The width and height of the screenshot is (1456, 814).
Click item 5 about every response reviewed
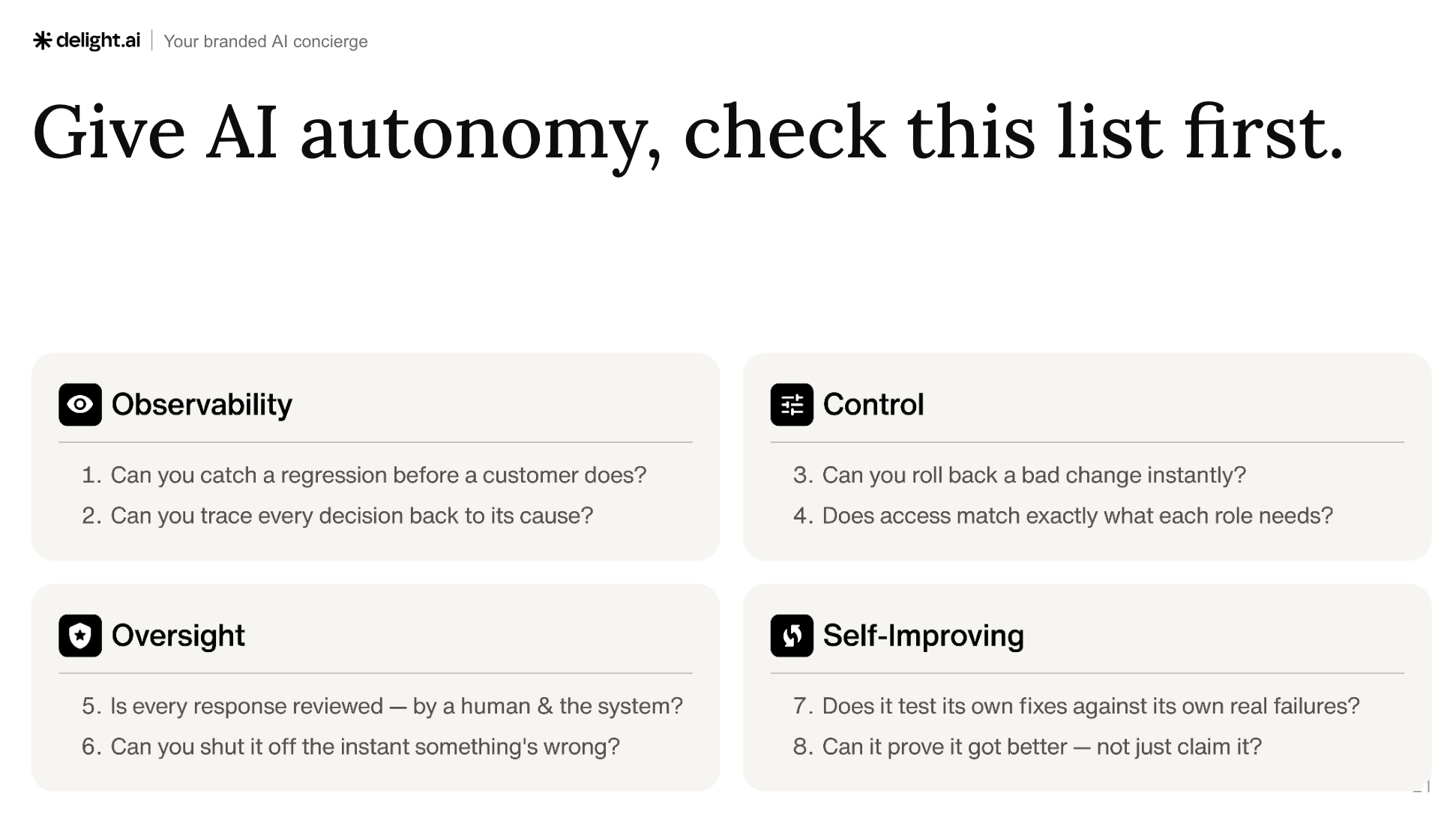[x=382, y=706]
